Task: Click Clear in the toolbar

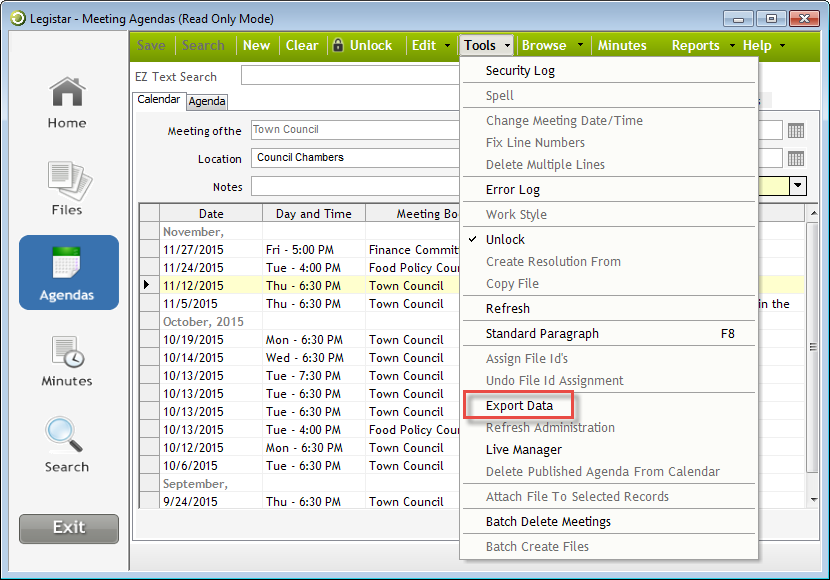Action: coord(302,46)
